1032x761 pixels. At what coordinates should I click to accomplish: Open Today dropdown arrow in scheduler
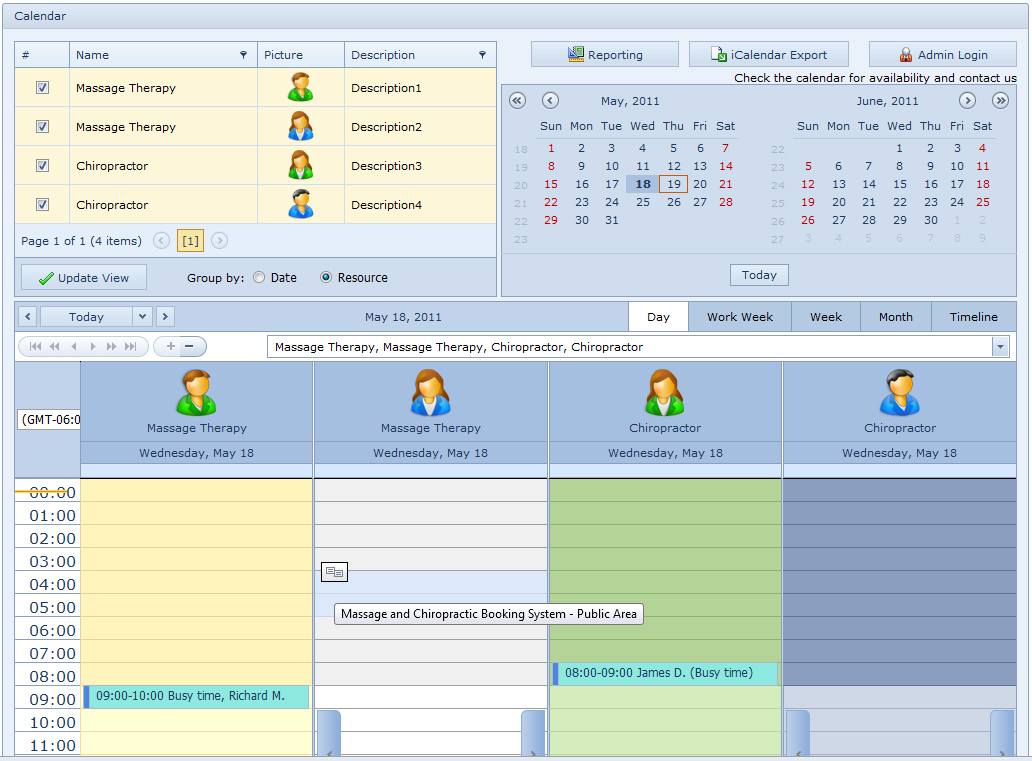tap(142, 317)
